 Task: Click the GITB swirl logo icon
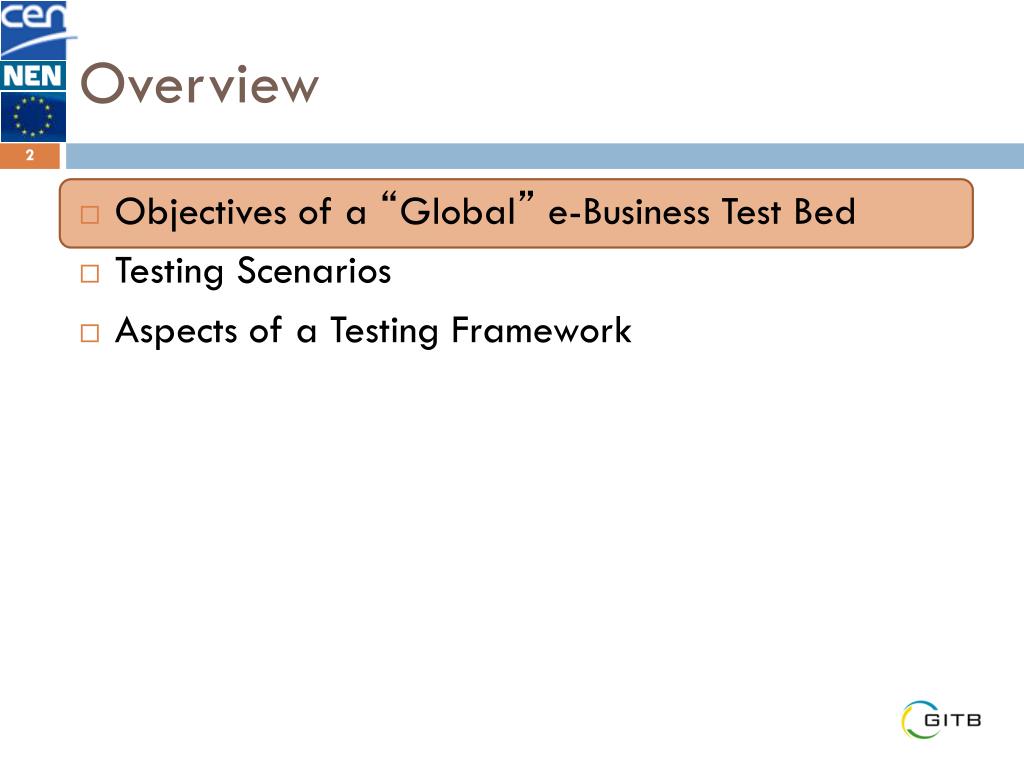tap(913, 719)
